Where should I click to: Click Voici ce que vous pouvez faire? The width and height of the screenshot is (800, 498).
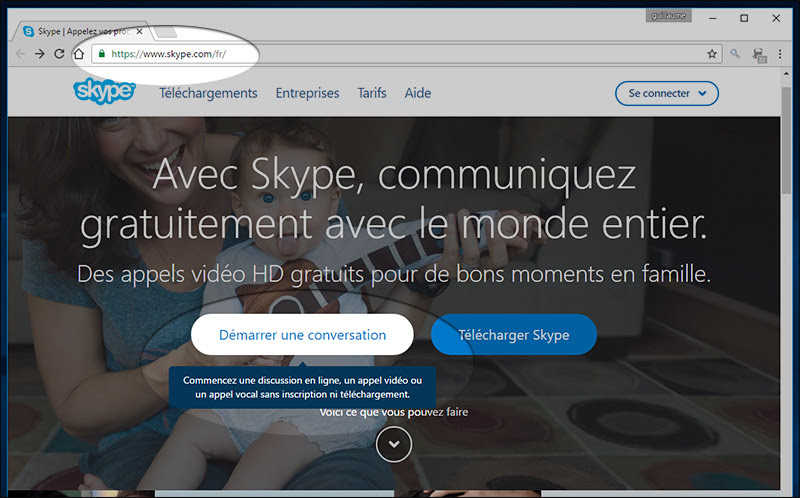(x=394, y=412)
